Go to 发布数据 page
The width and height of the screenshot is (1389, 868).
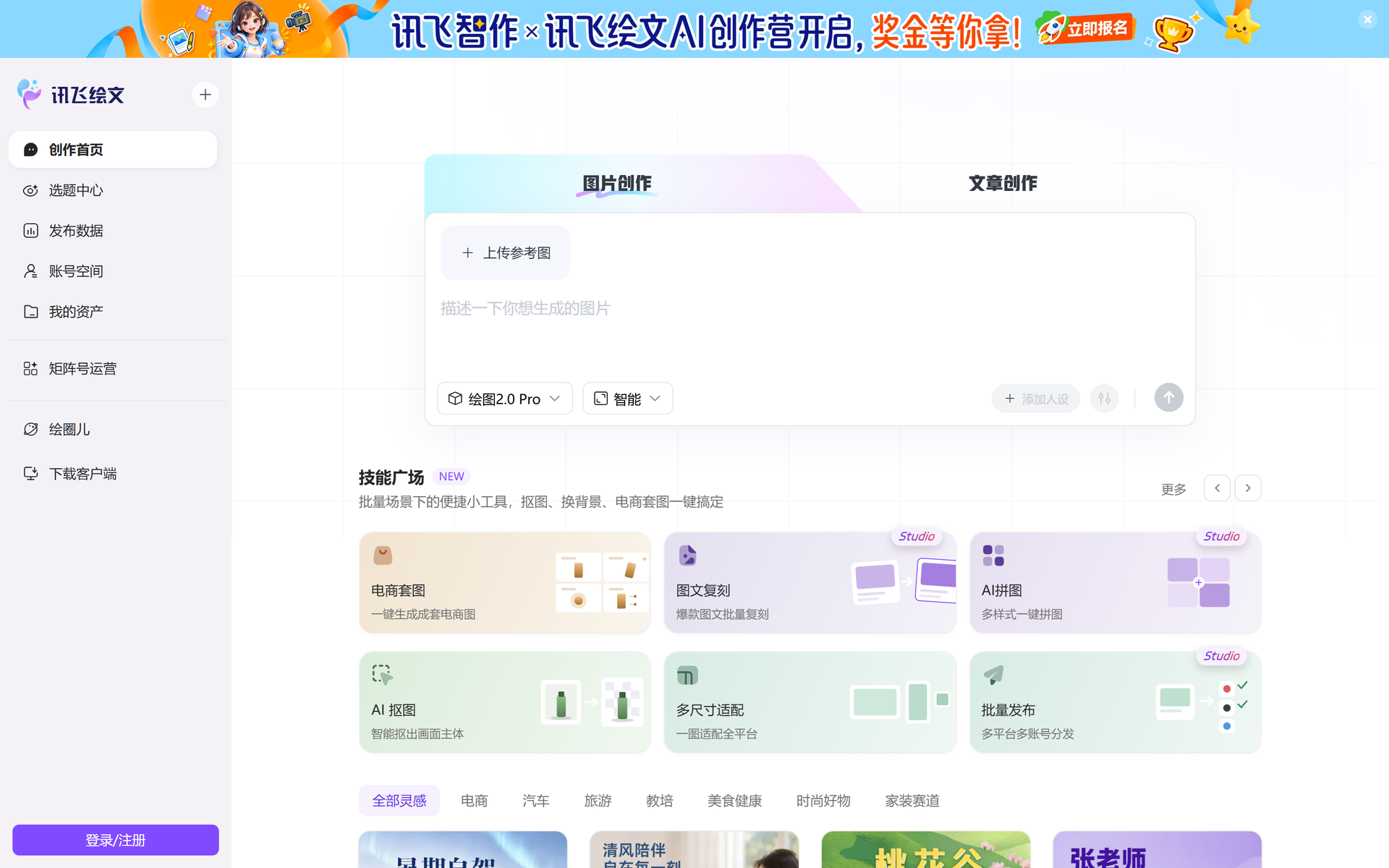[x=113, y=231]
